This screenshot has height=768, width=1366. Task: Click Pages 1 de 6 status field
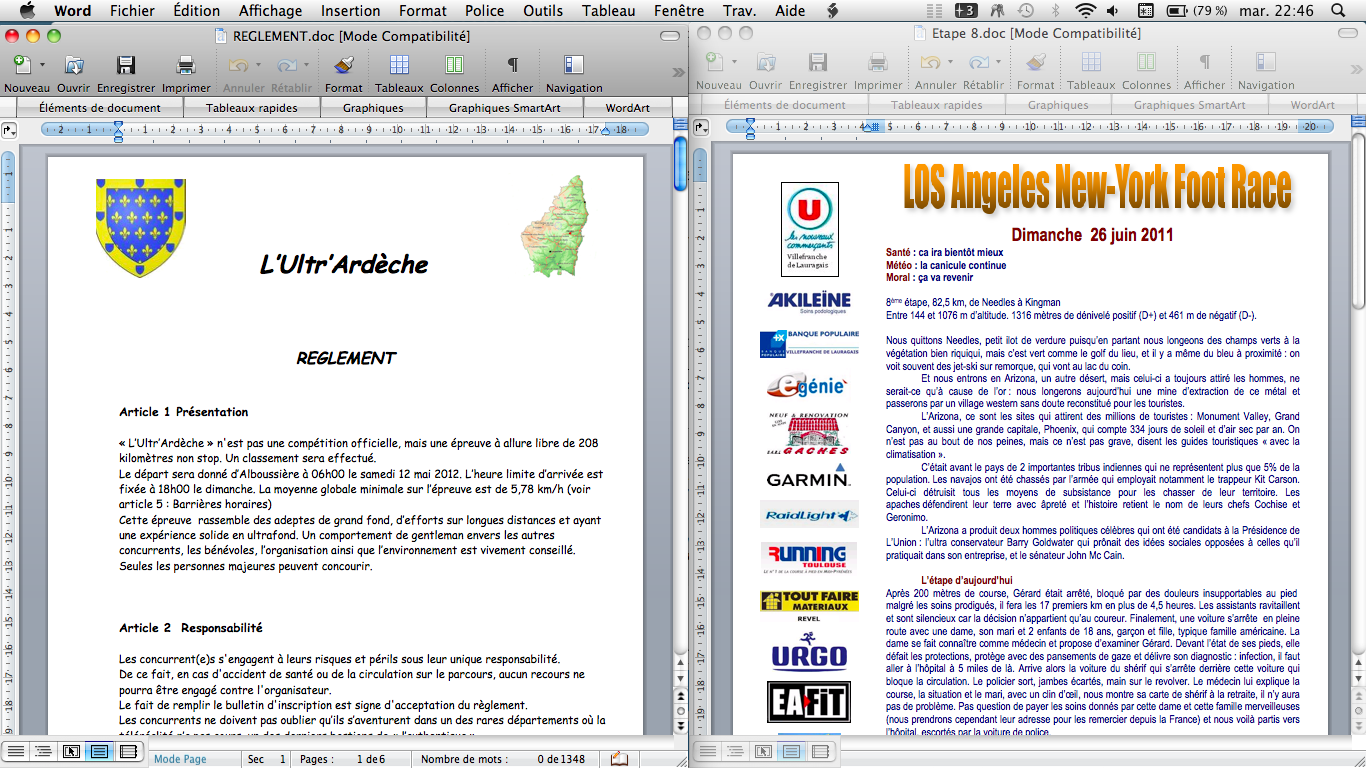point(349,759)
